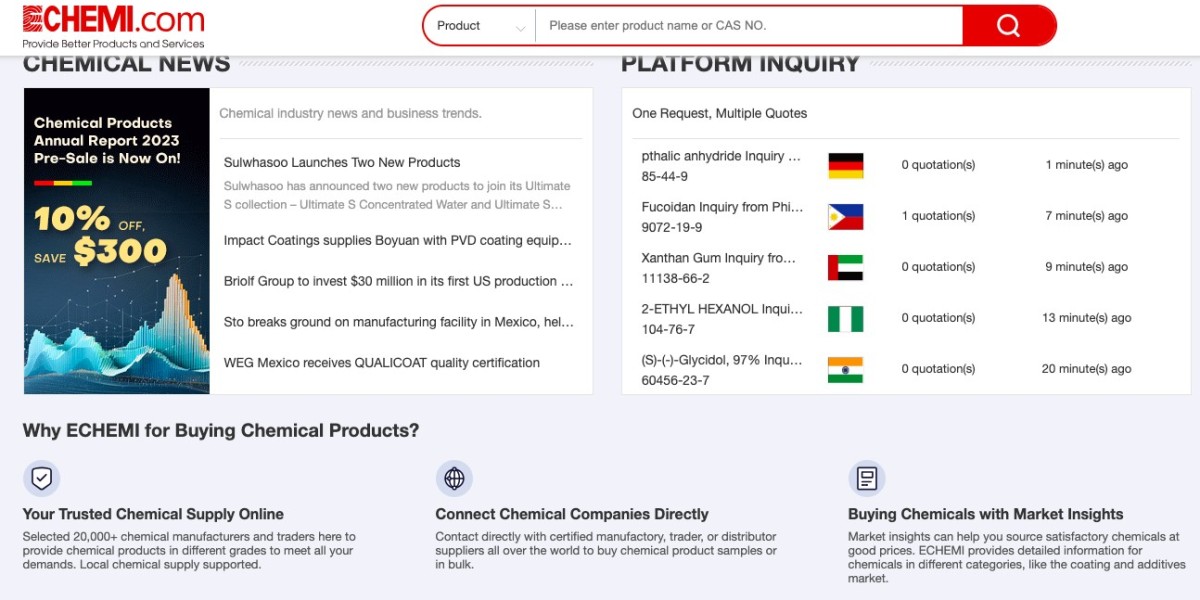Viewport: 1200px width, 600px height.
Task: Open the Product category dropdown
Action: [x=481, y=26]
